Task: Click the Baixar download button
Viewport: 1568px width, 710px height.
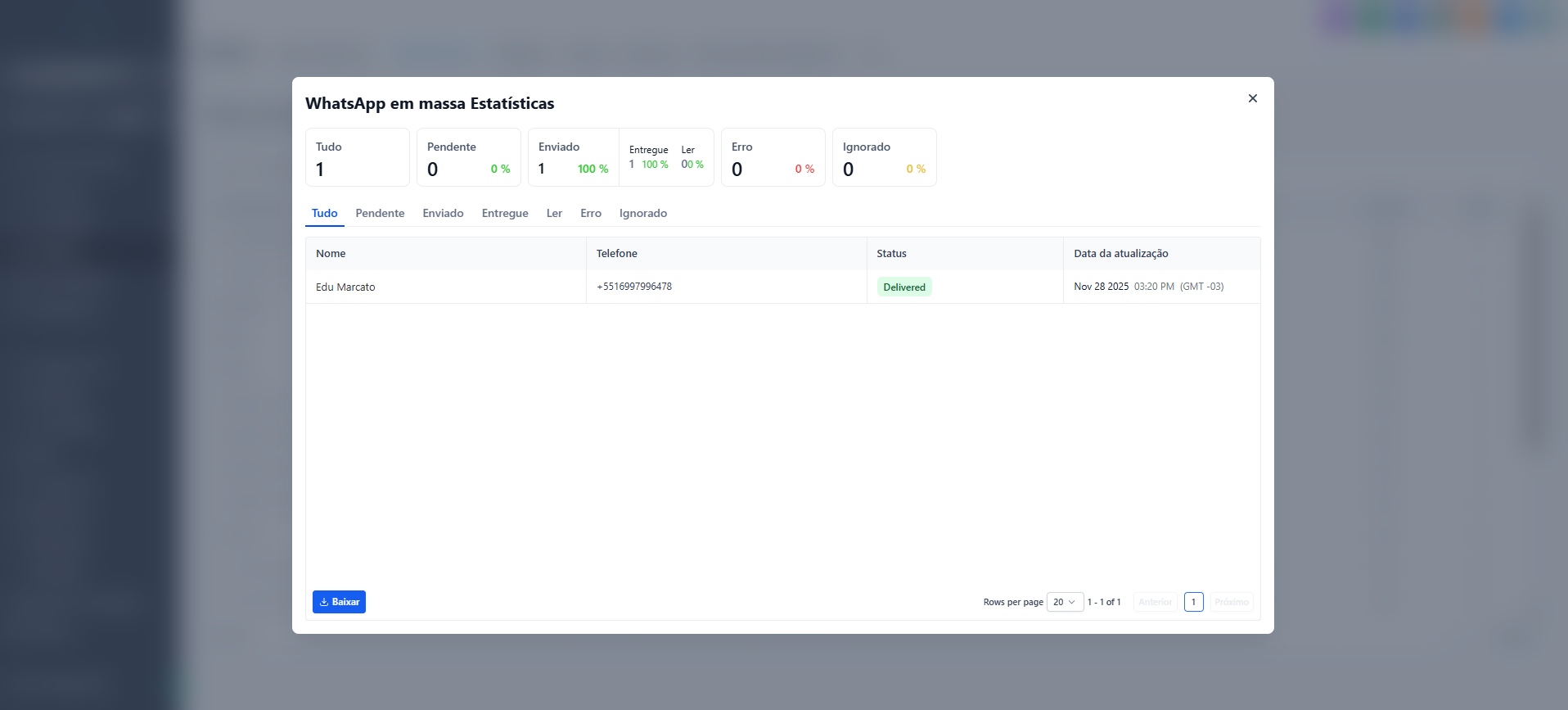Action: point(339,602)
